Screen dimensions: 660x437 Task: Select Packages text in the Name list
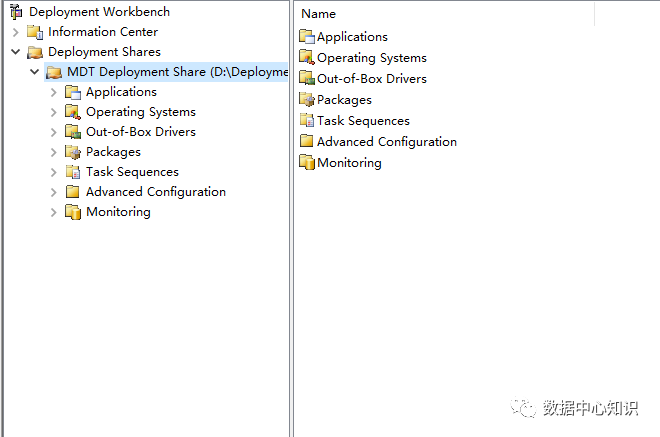344,100
